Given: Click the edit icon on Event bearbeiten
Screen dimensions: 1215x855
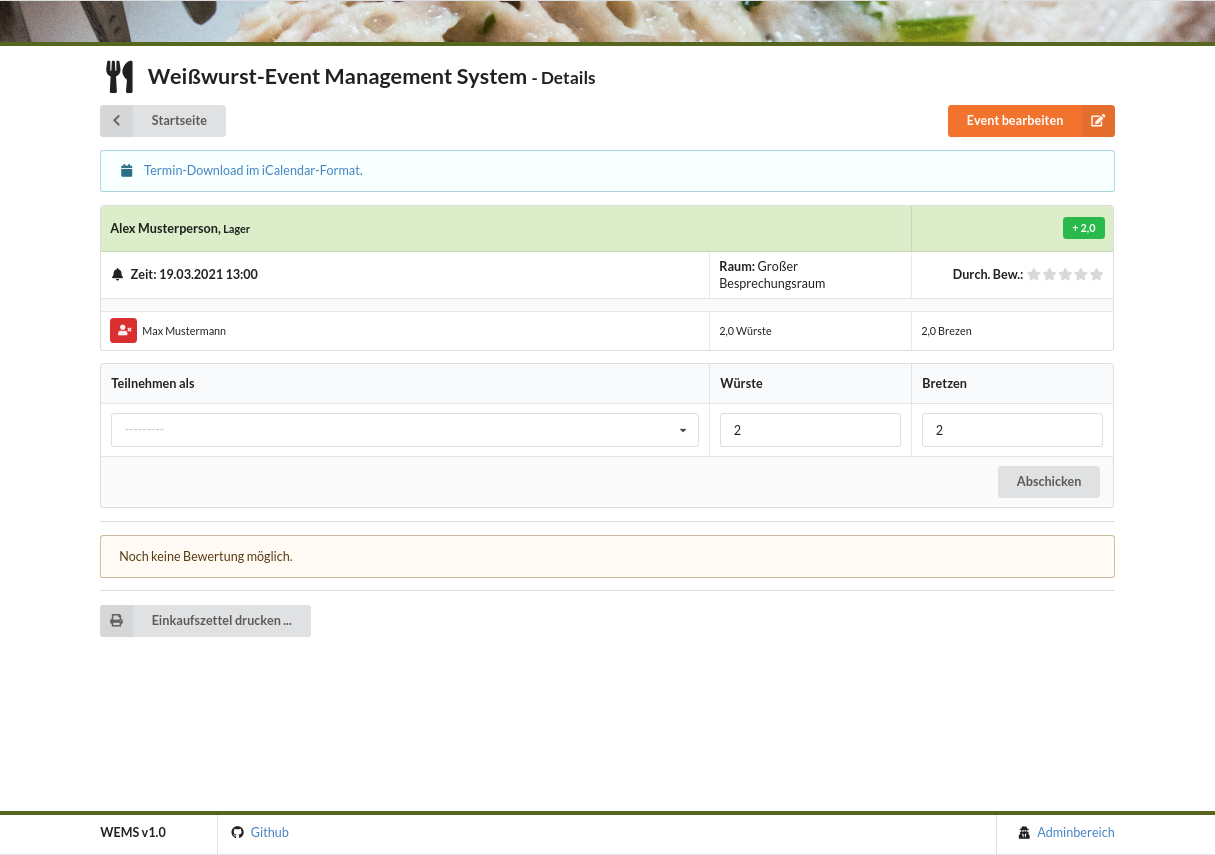Looking at the screenshot, I should coord(1098,120).
